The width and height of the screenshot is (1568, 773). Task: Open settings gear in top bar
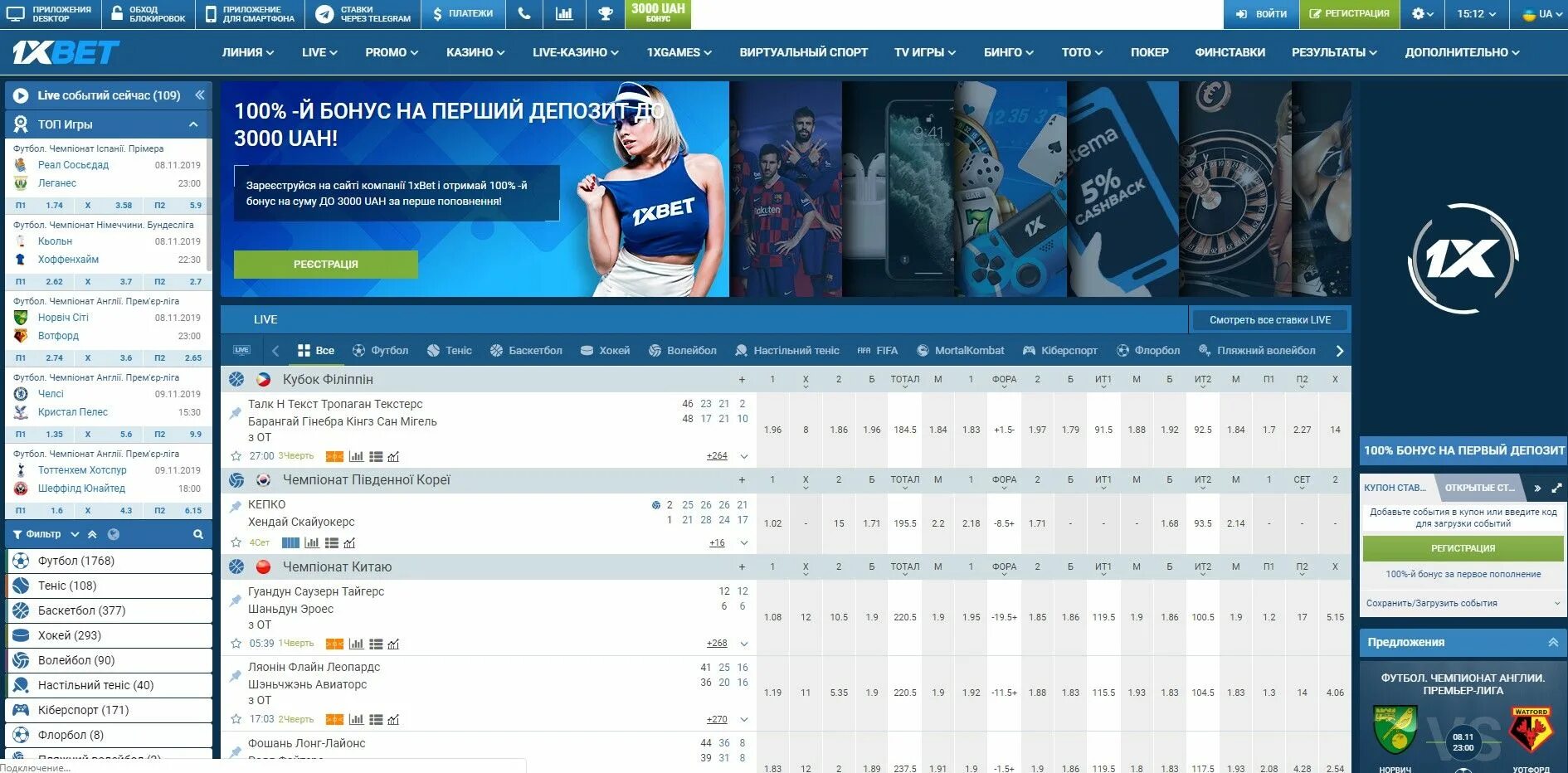(1422, 14)
